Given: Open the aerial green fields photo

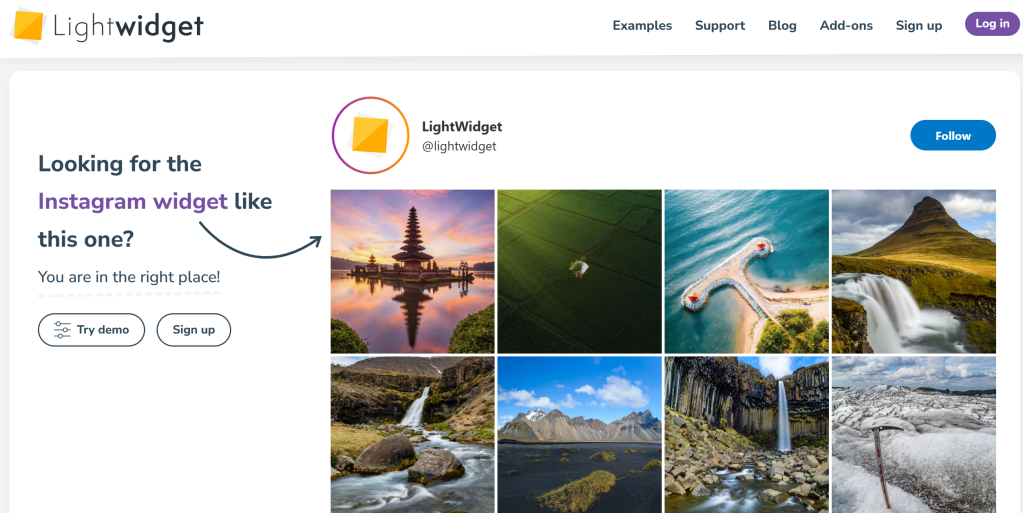Looking at the screenshot, I should [x=579, y=272].
